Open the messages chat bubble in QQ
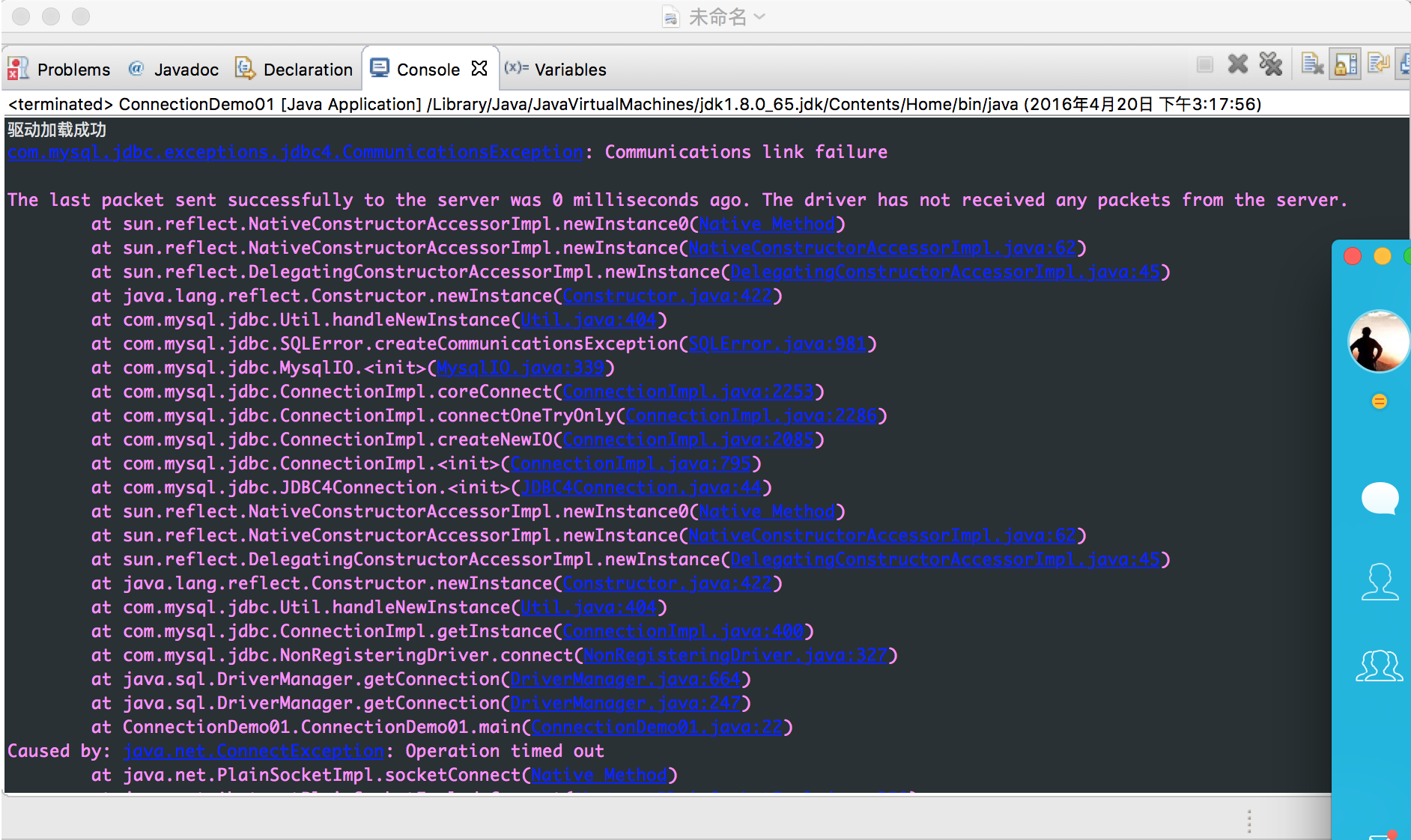Image resolution: width=1411 pixels, height=840 pixels. (x=1380, y=499)
